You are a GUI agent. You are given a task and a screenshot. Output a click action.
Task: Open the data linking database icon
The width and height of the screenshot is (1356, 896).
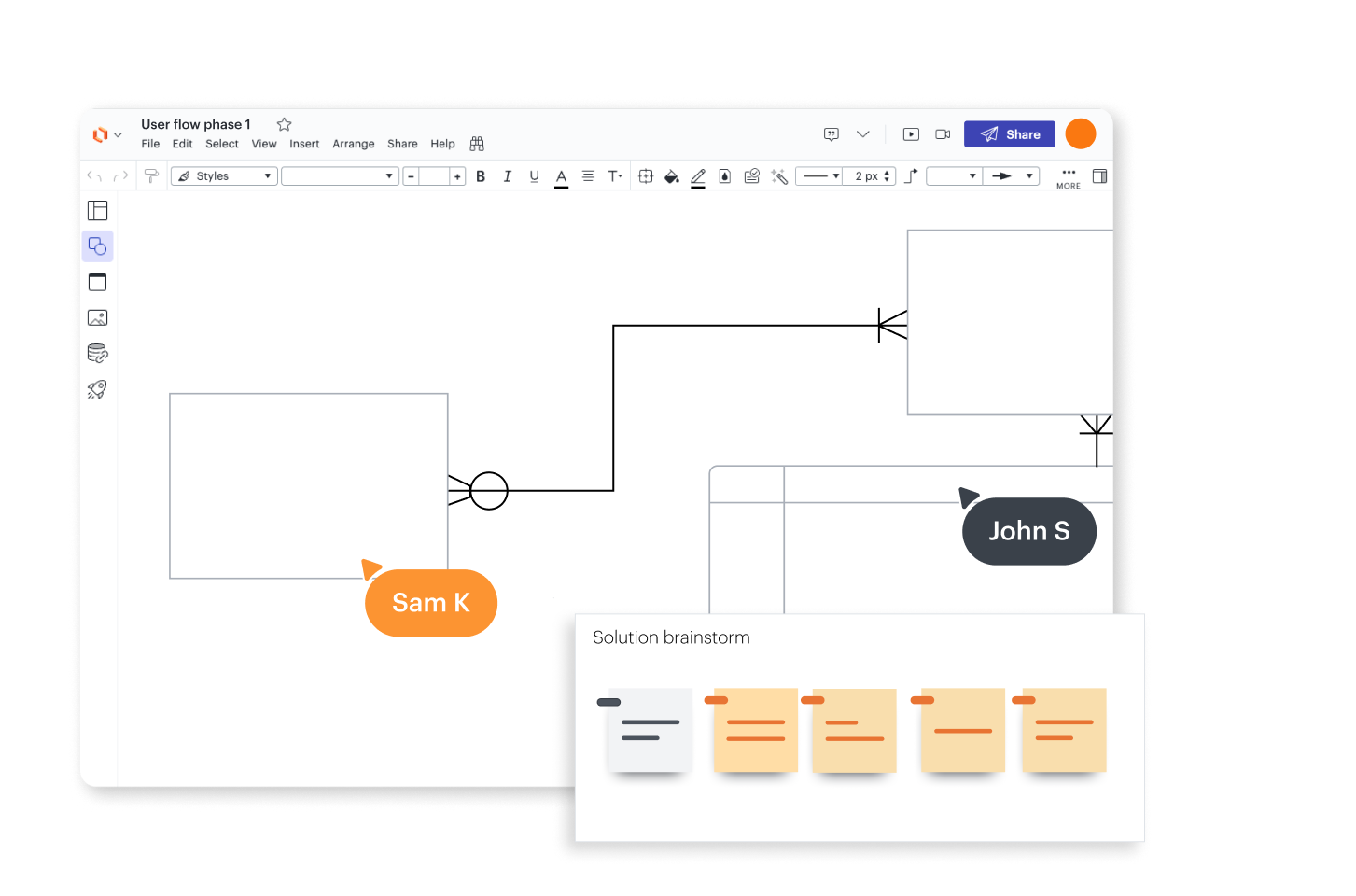pyautogui.click(x=97, y=354)
